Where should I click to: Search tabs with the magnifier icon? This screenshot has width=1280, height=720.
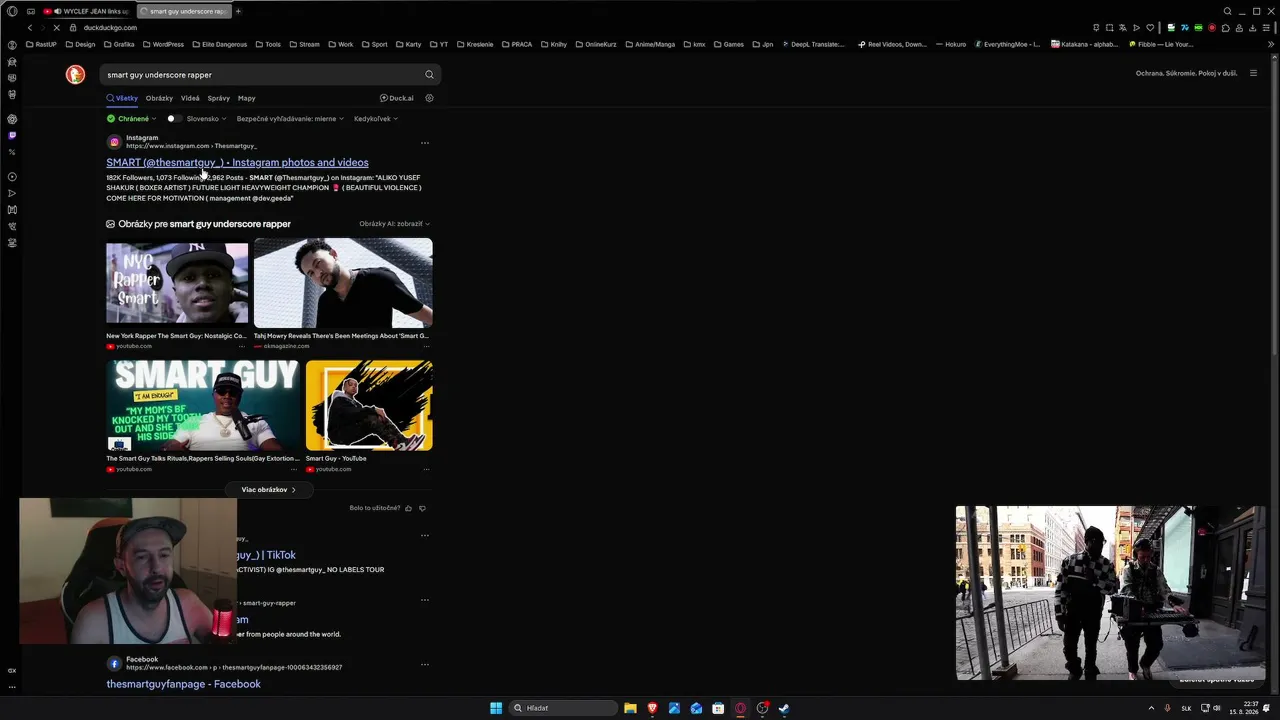[x=1227, y=11]
